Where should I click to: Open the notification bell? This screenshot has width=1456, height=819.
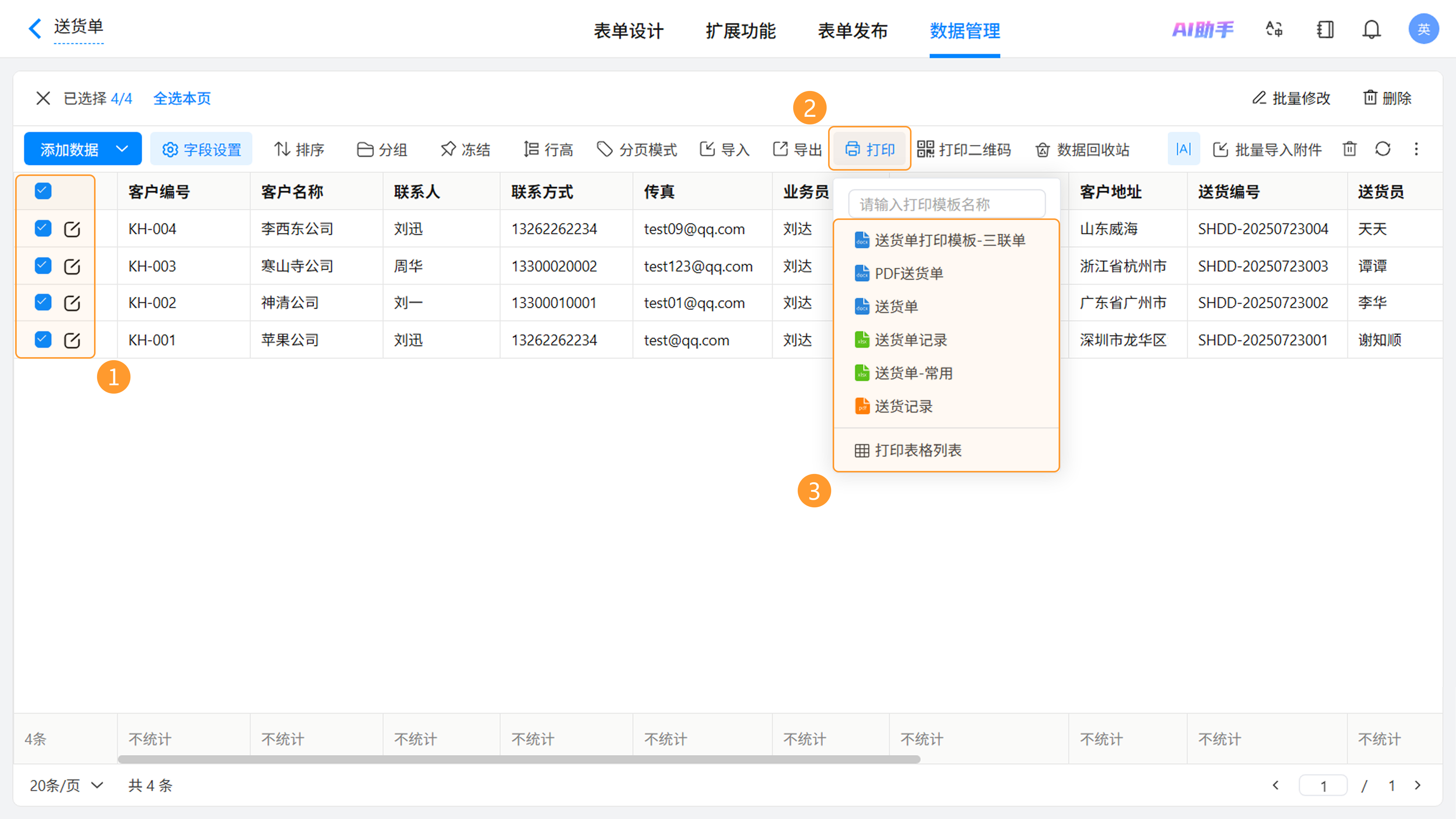point(1371,29)
